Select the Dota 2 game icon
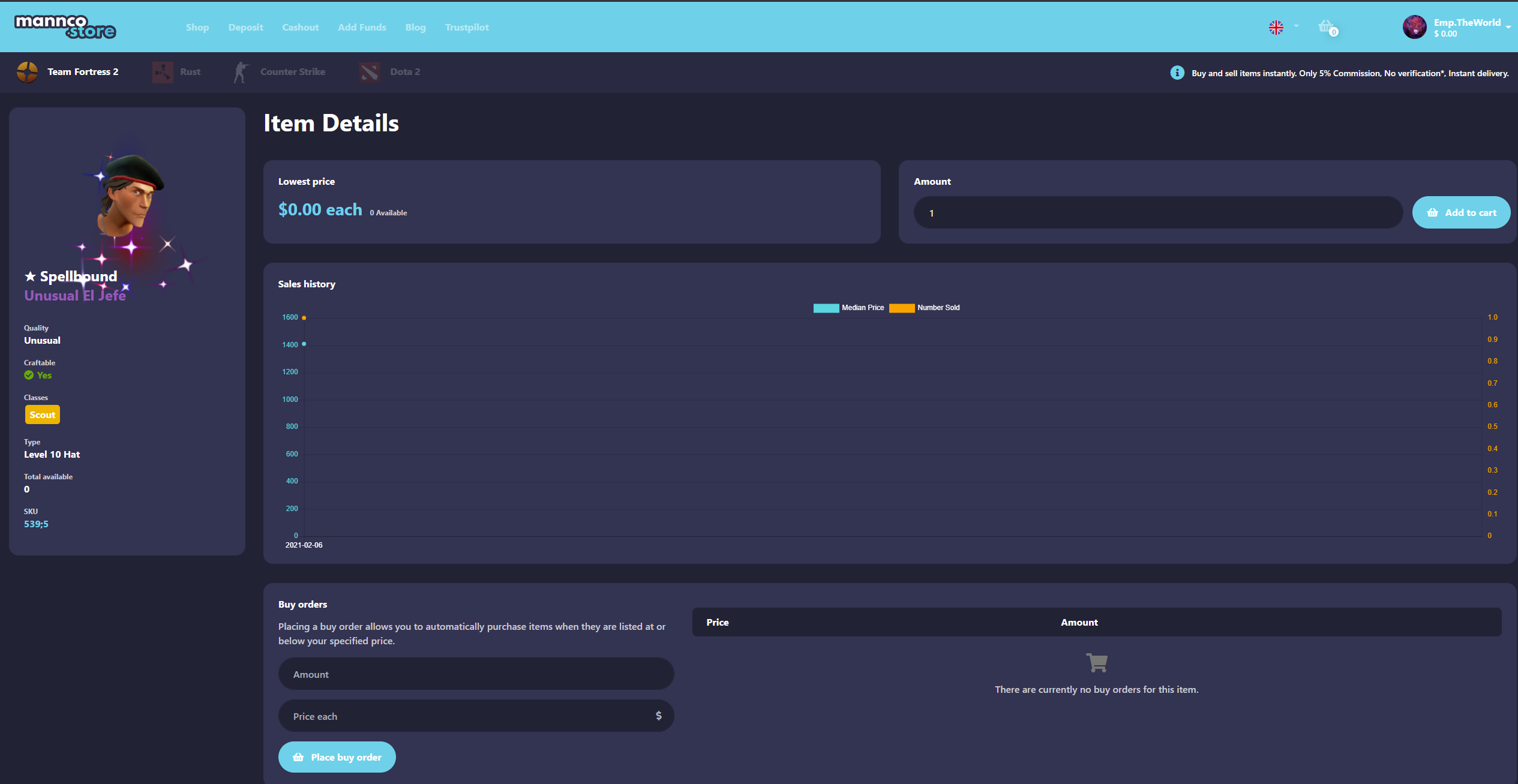The height and width of the screenshot is (784, 1518). 370,72
